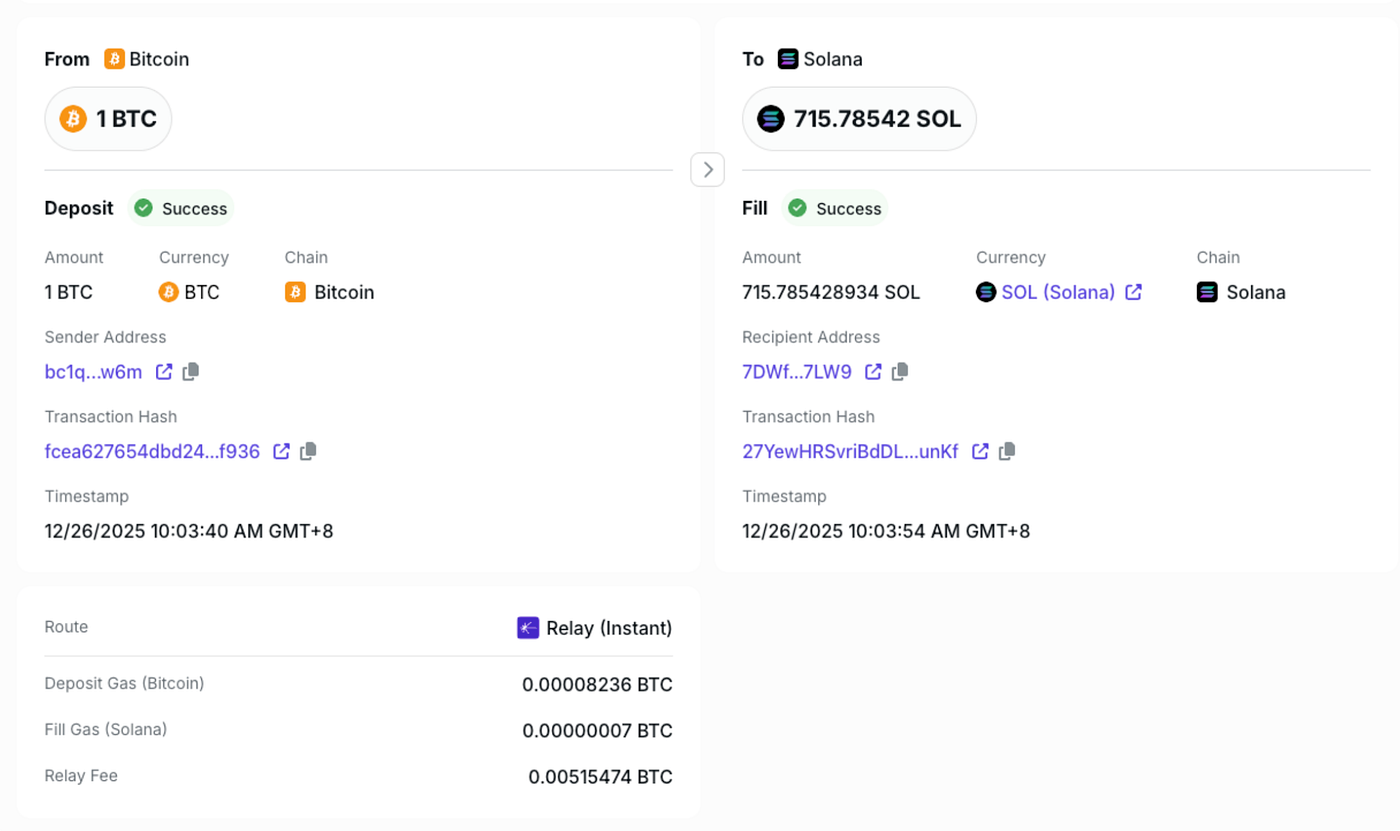This screenshot has width=1400, height=831.
Task: Click the Solana icon under fill Chain
Action: click(1207, 292)
